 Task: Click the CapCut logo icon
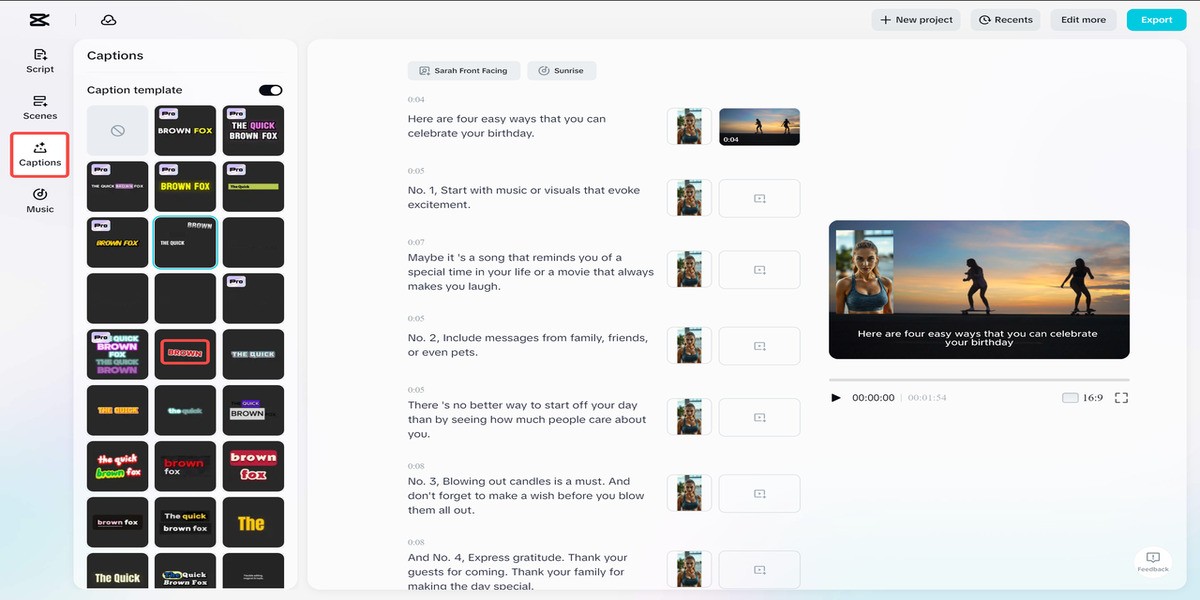pyautogui.click(x=39, y=20)
